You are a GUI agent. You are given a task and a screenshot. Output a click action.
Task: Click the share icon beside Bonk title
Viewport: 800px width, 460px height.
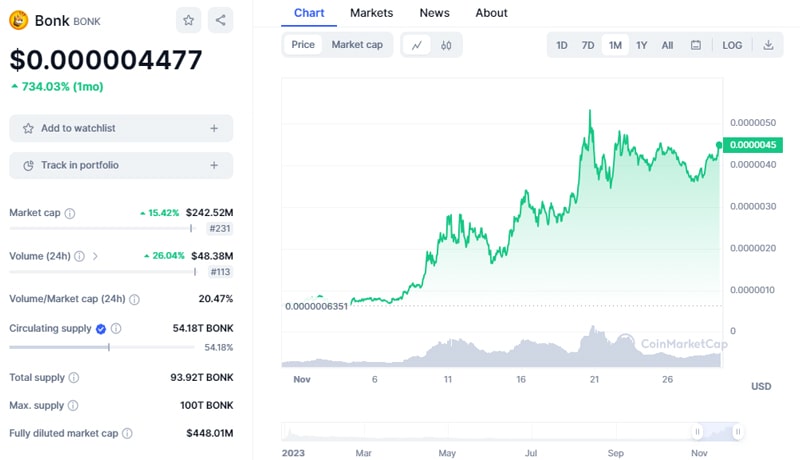(221, 20)
